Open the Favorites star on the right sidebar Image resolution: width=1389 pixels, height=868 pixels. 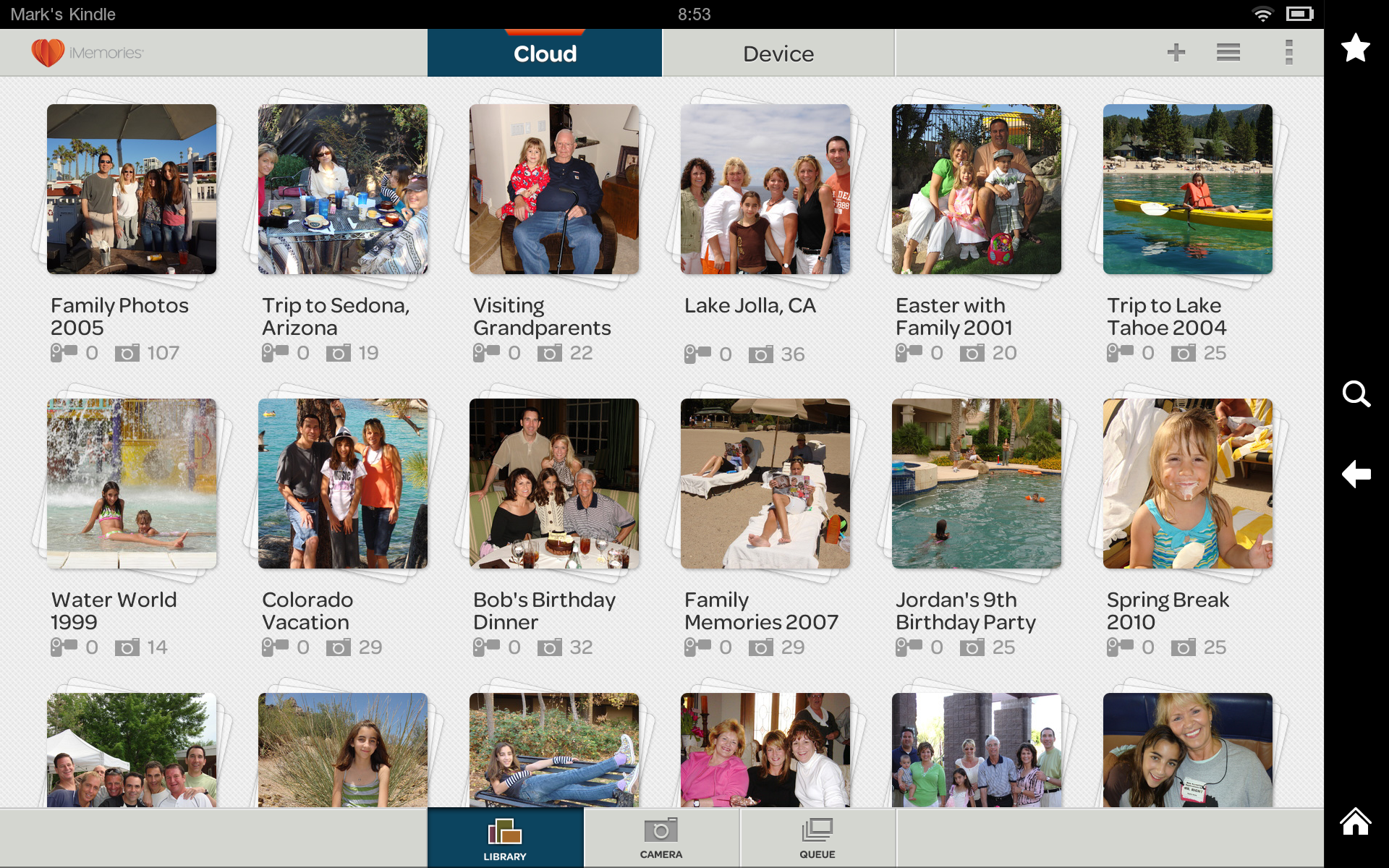pos(1356,48)
